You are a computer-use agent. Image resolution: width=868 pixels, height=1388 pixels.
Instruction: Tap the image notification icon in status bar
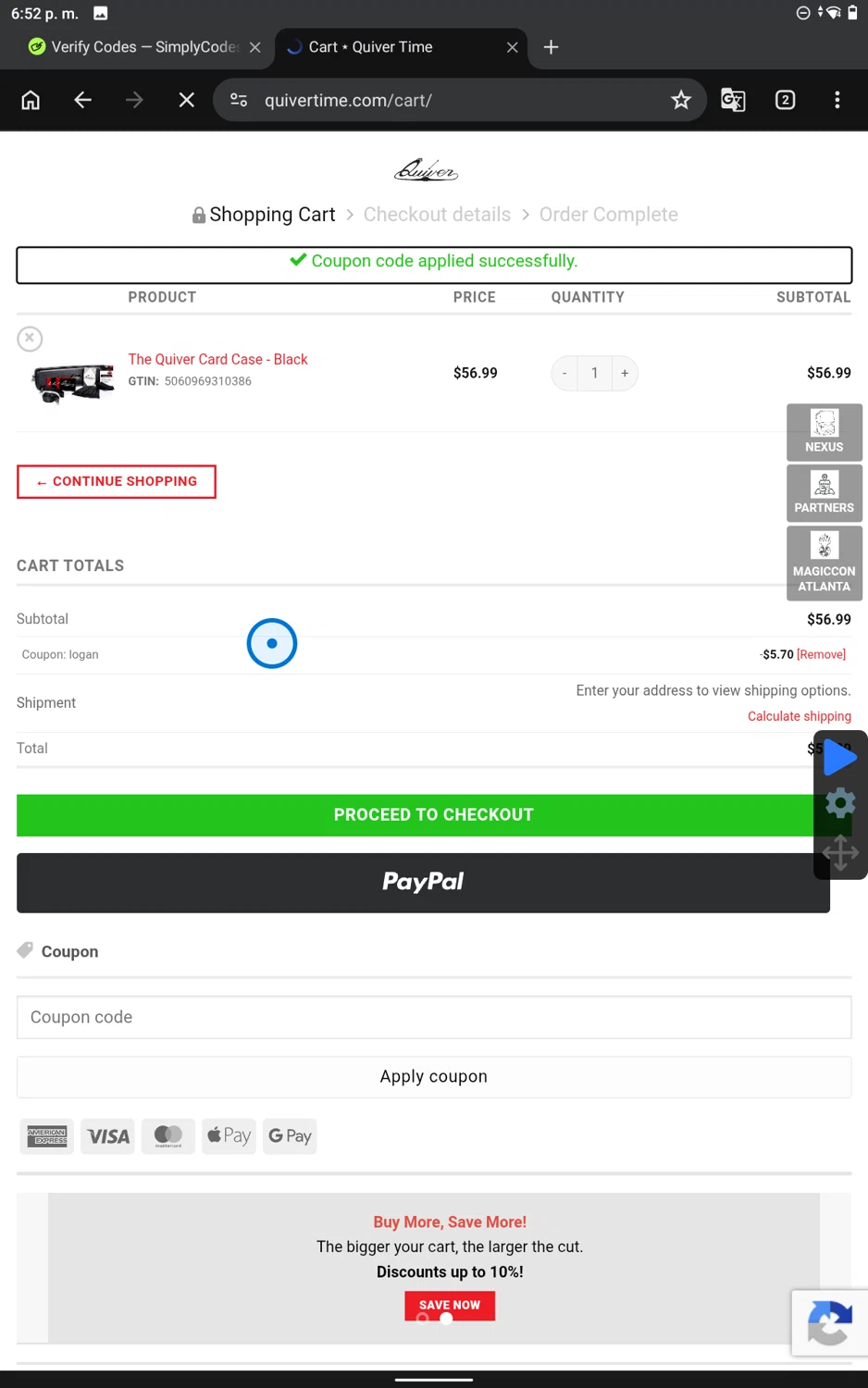pos(101,13)
